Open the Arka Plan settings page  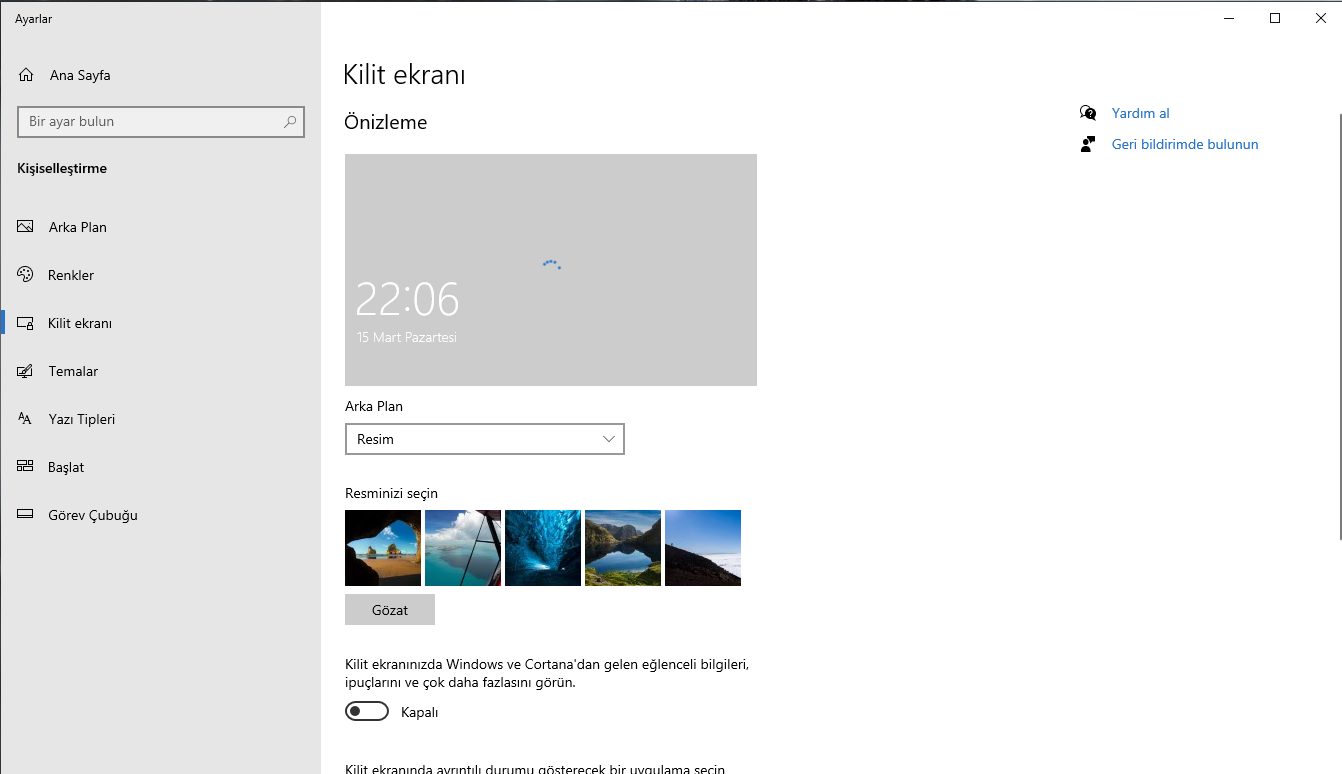(160, 227)
